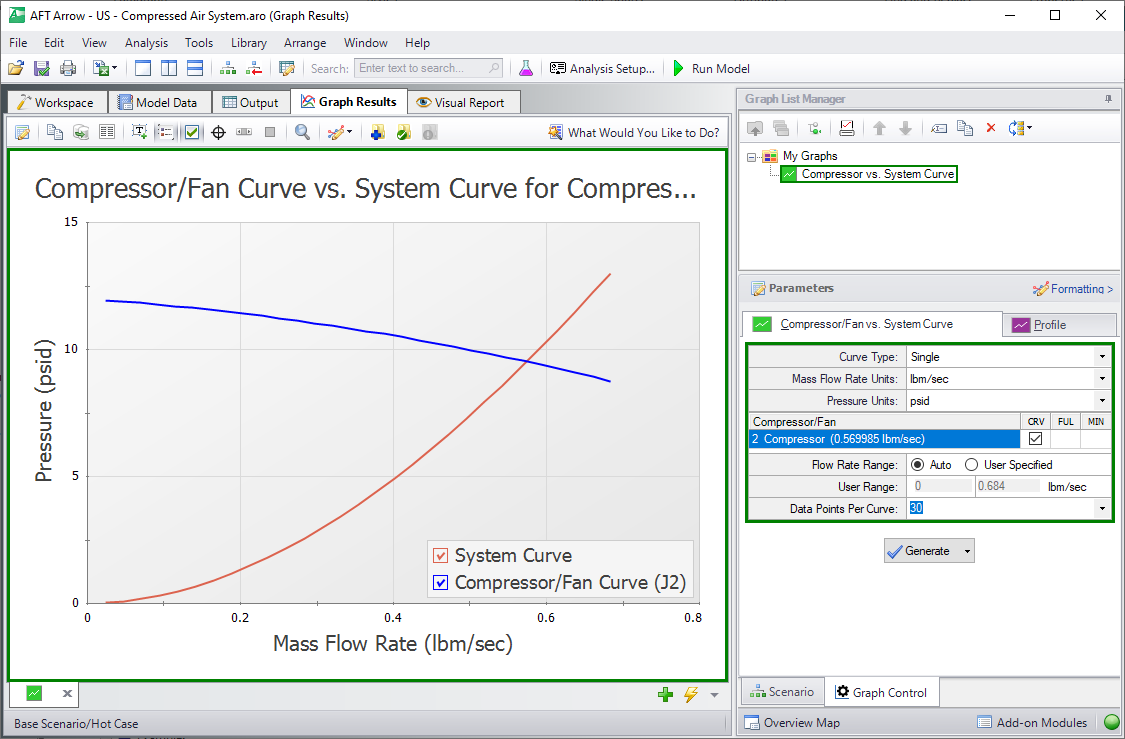Select the single-window layout icon
1125x739 pixels.
pyautogui.click(x=143, y=69)
